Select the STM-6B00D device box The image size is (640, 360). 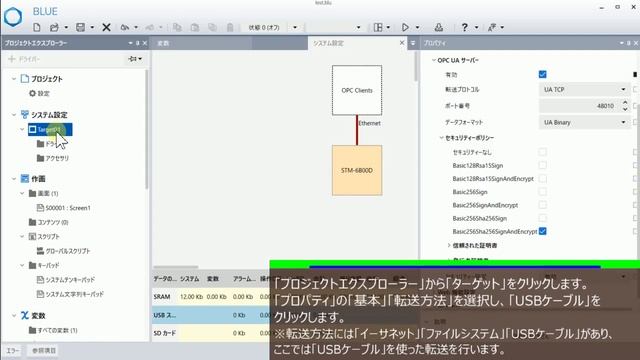click(x=357, y=170)
